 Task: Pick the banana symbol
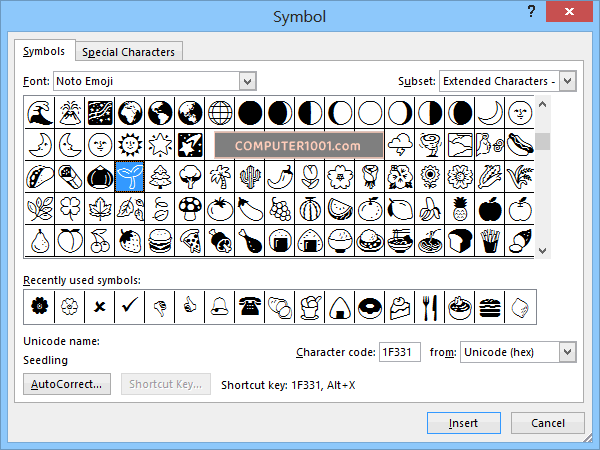430,209
